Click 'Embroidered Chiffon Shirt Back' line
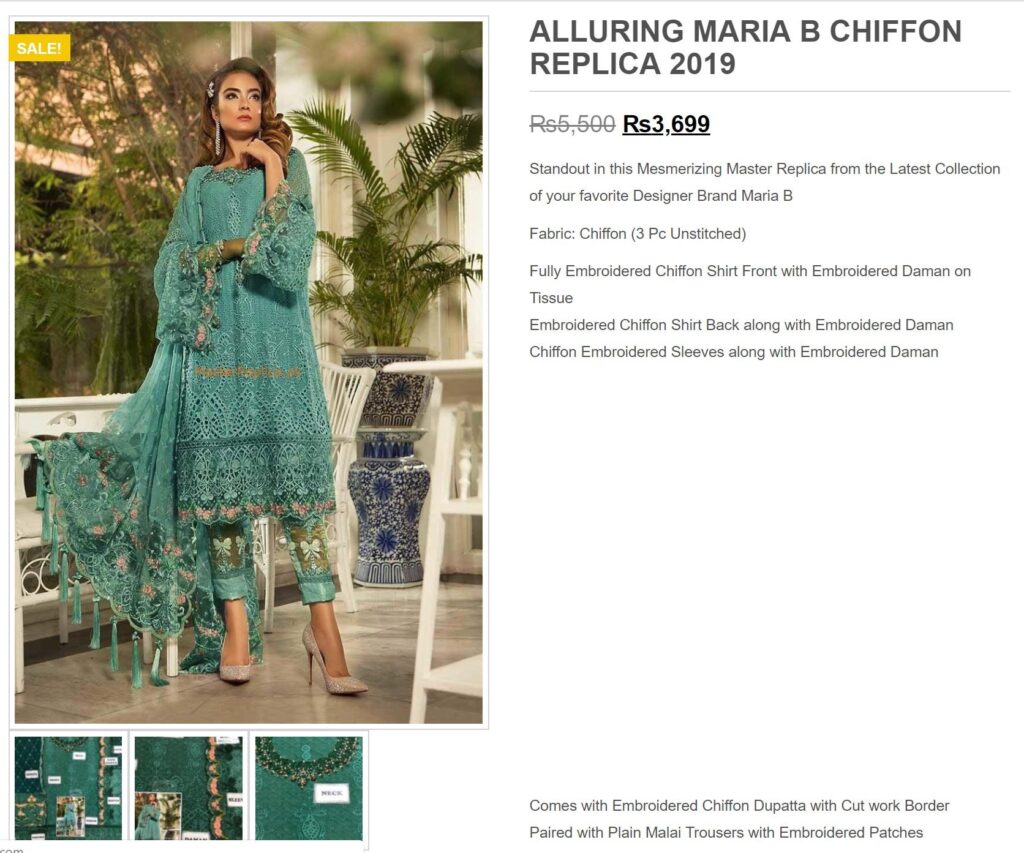The width and height of the screenshot is (1024, 853). 741,325
